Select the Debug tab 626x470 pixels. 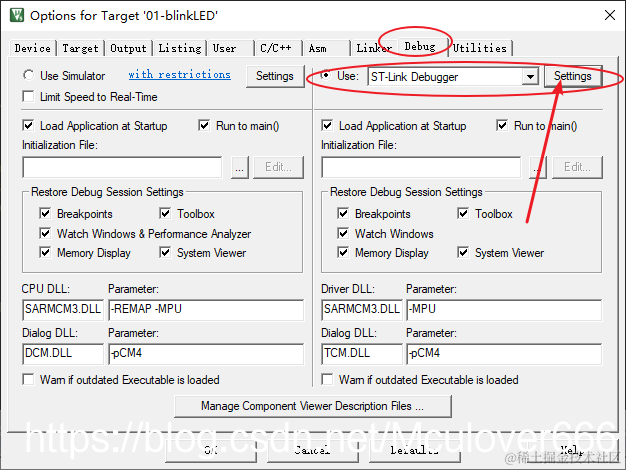pyautogui.click(x=420, y=47)
